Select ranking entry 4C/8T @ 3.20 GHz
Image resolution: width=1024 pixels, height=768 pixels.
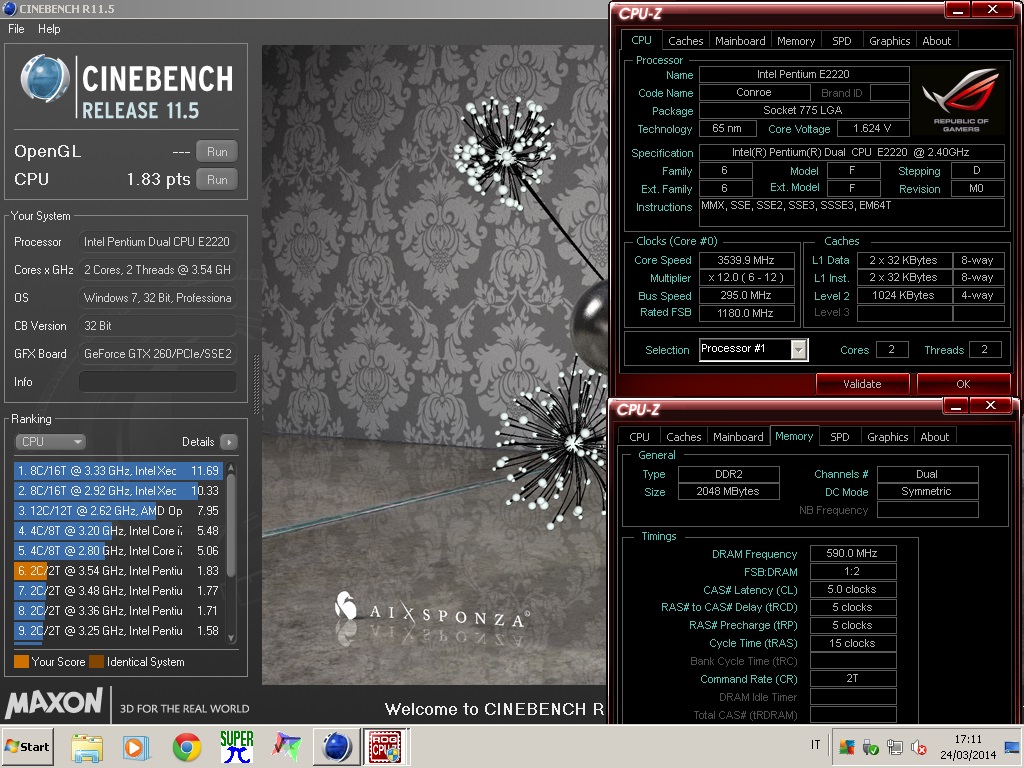pos(118,531)
